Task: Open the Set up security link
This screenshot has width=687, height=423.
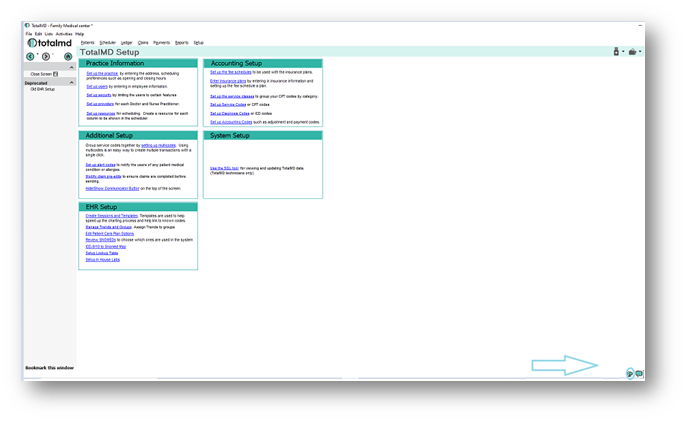Action: click(99, 95)
